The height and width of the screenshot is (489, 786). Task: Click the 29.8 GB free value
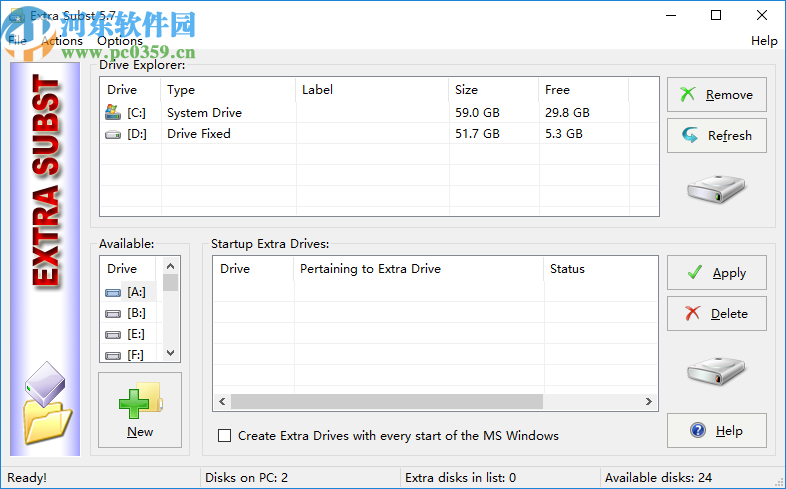pos(567,113)
